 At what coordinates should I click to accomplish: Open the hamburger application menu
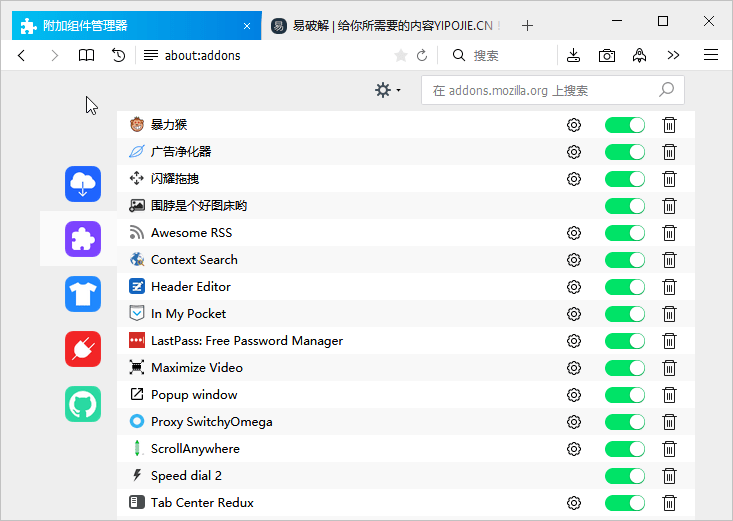pos(711,55)
